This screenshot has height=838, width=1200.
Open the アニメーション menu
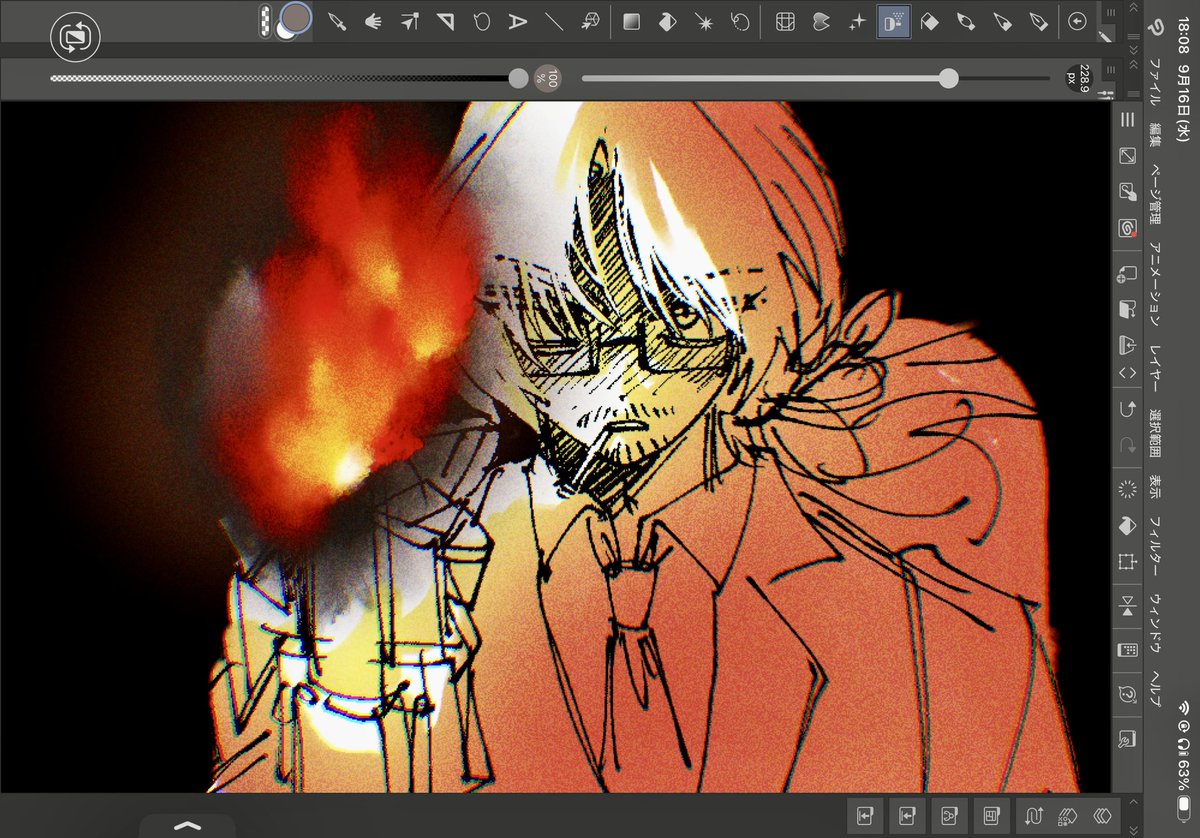(1155, 285)
